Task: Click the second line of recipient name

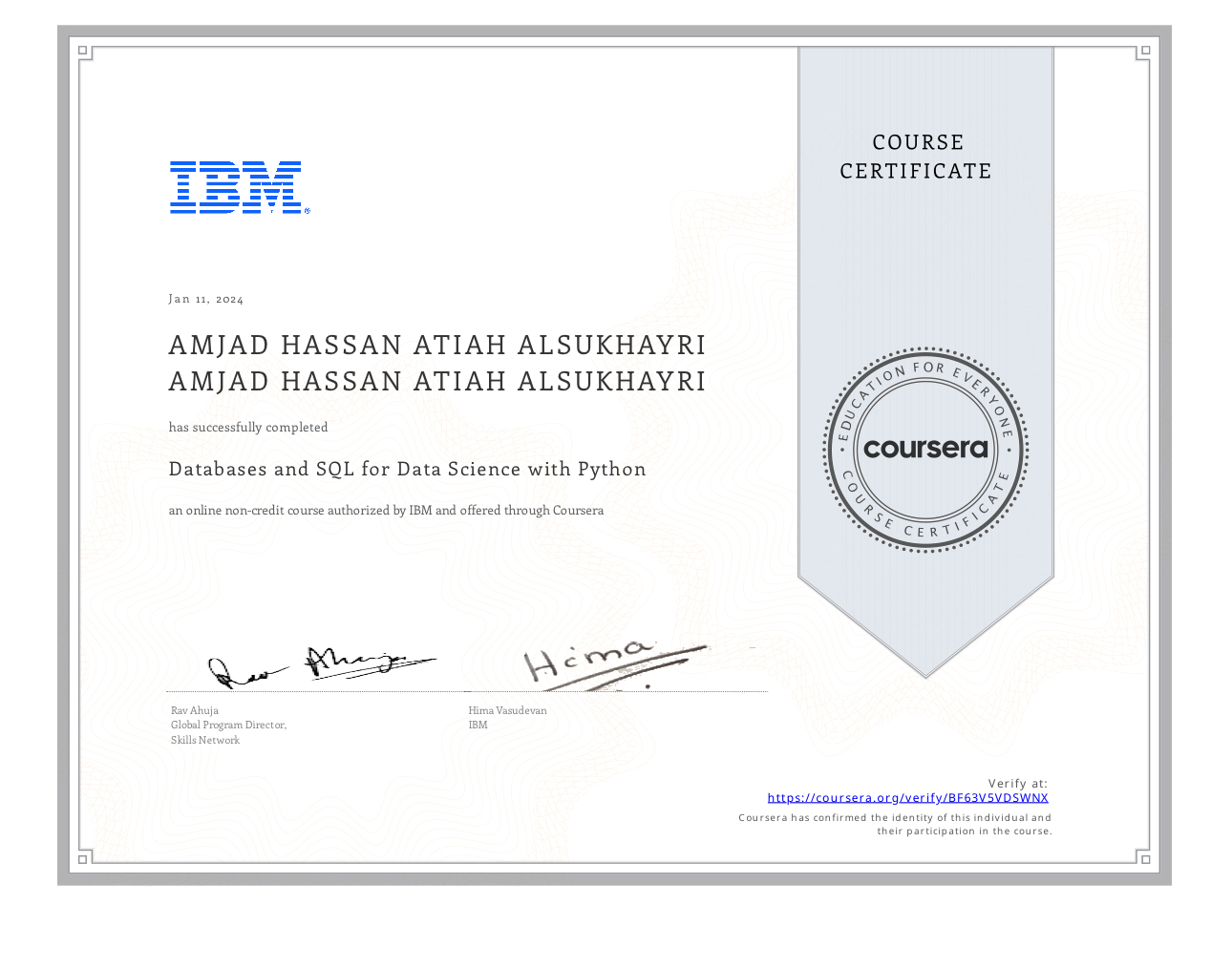Action: 437,381
